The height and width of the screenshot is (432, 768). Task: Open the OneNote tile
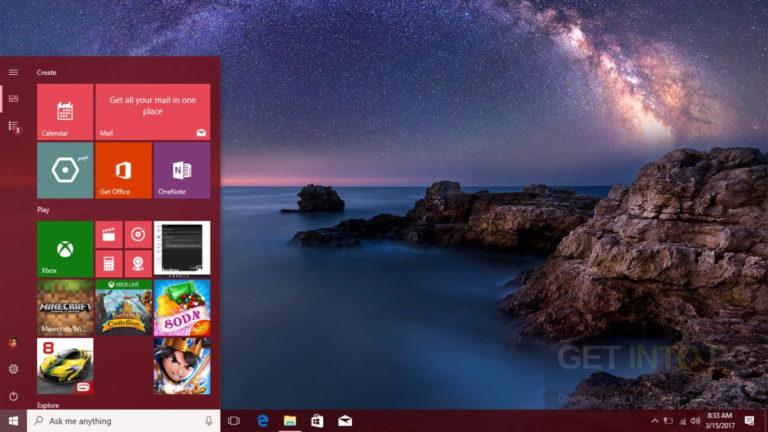coord(181,170)
